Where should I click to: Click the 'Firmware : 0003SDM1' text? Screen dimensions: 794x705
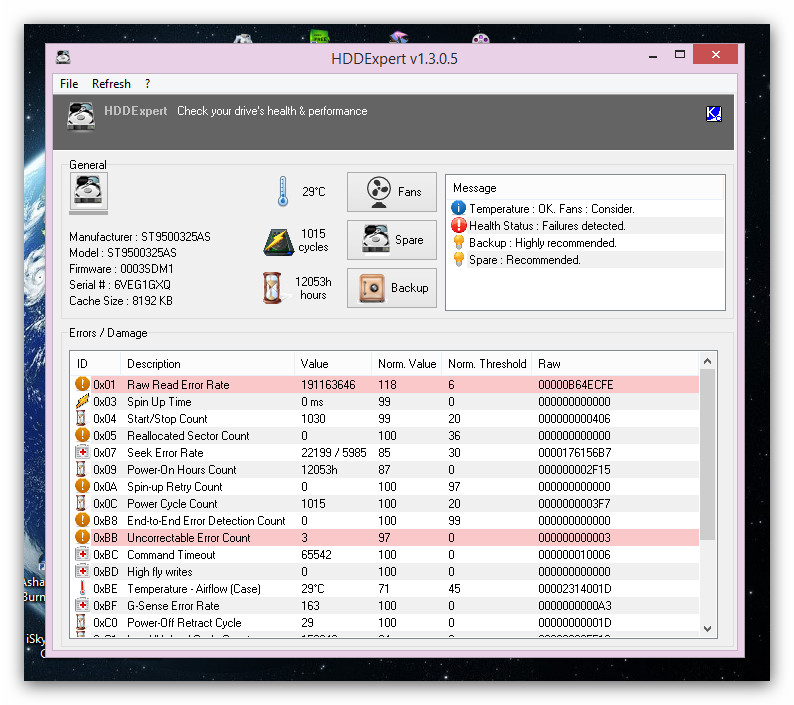point(121,268)
